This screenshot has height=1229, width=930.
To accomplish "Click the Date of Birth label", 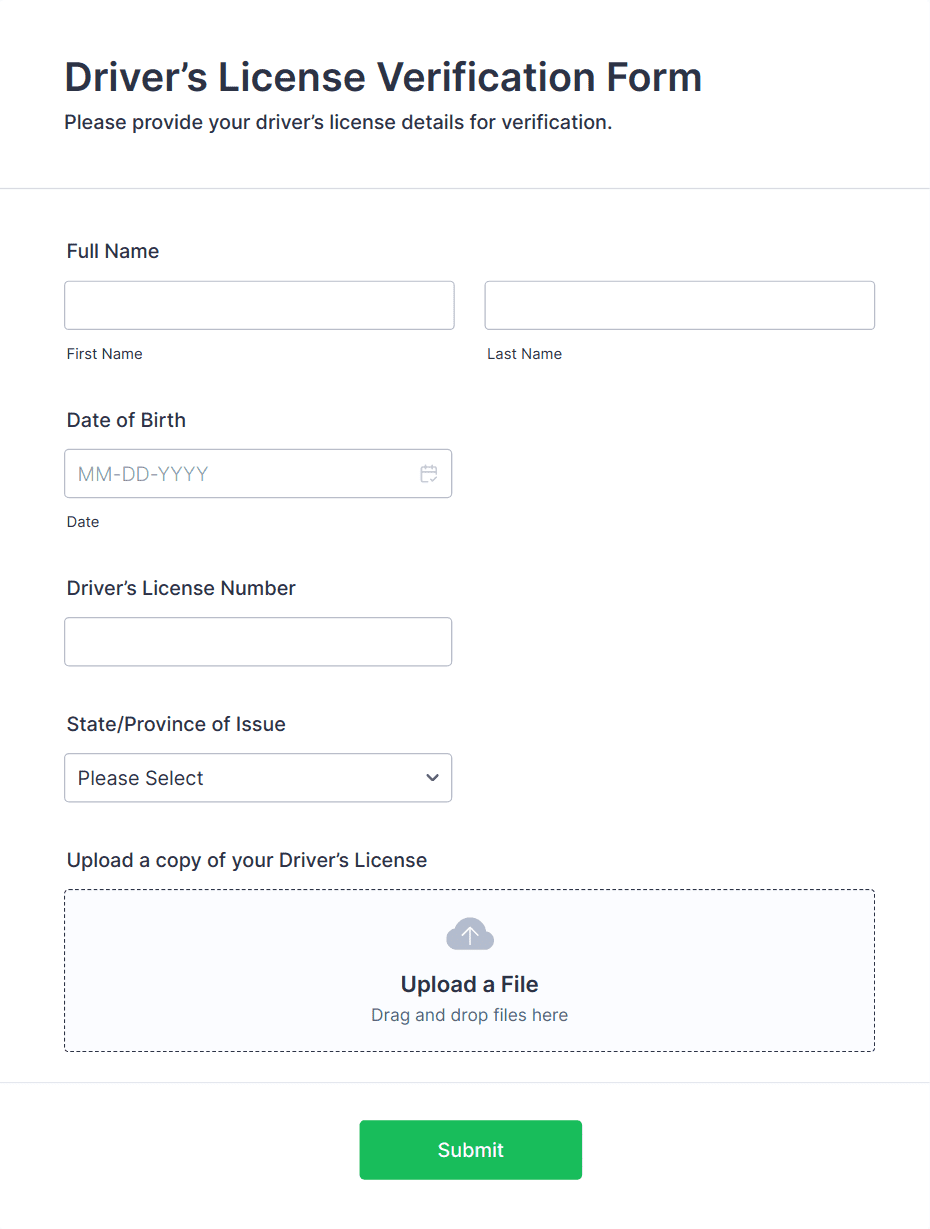I will [x=126, y=420].
